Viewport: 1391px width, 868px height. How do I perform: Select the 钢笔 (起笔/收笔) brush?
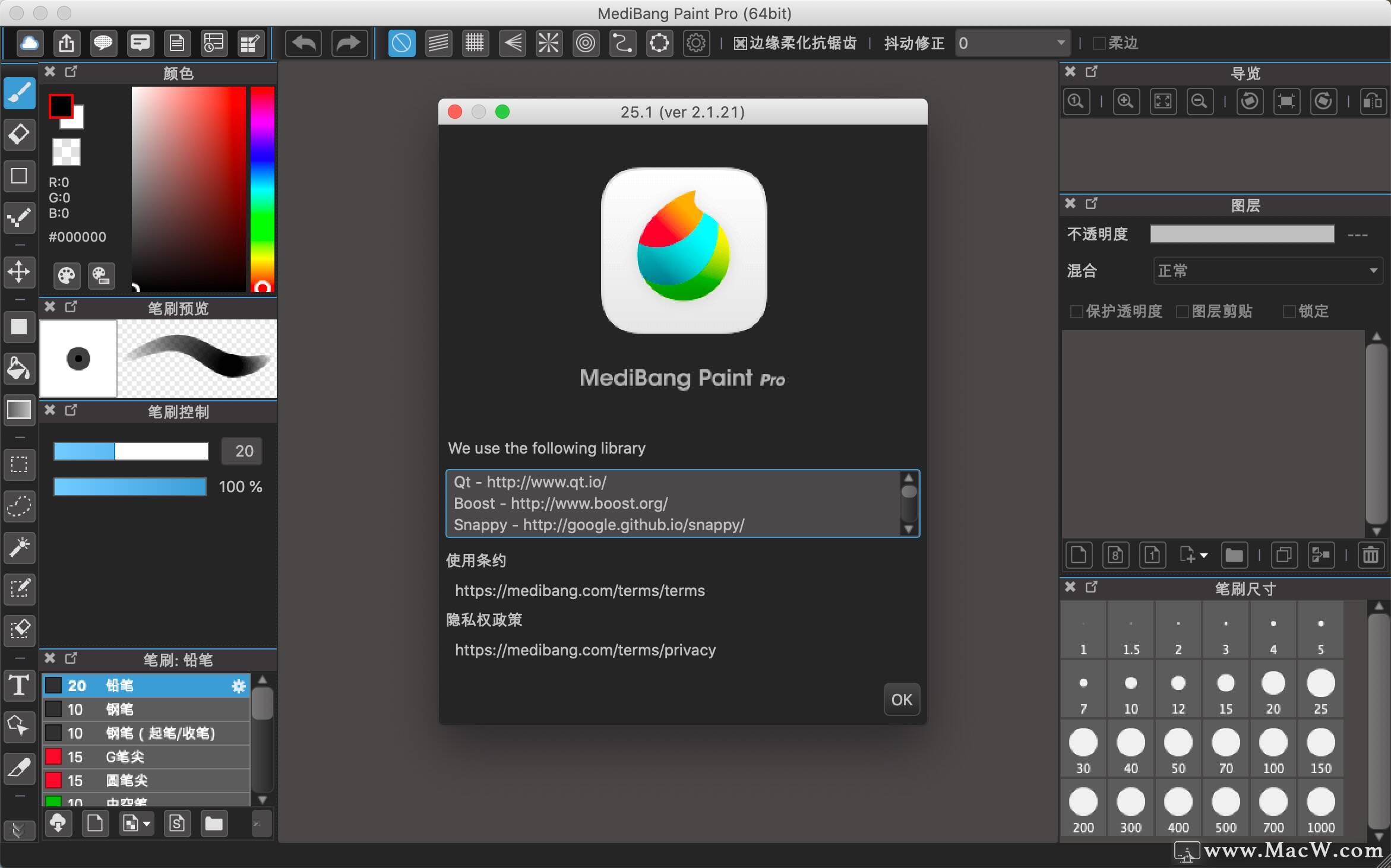[146, 733]
